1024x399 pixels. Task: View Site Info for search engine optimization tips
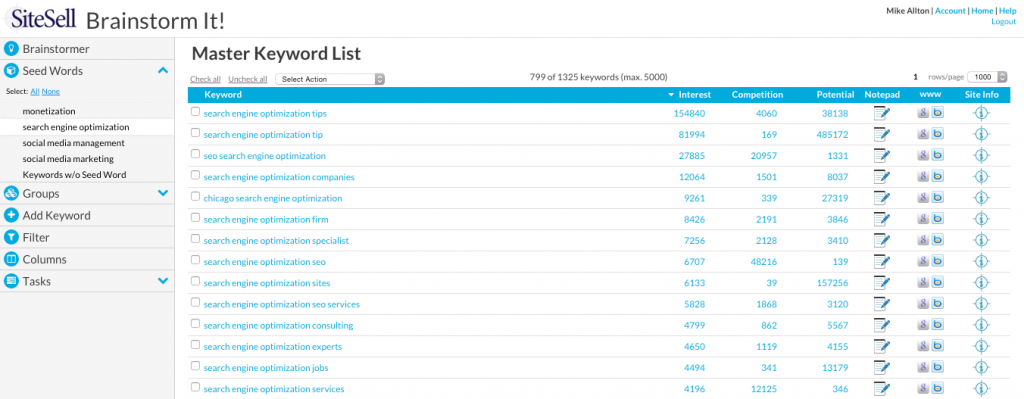981,113
